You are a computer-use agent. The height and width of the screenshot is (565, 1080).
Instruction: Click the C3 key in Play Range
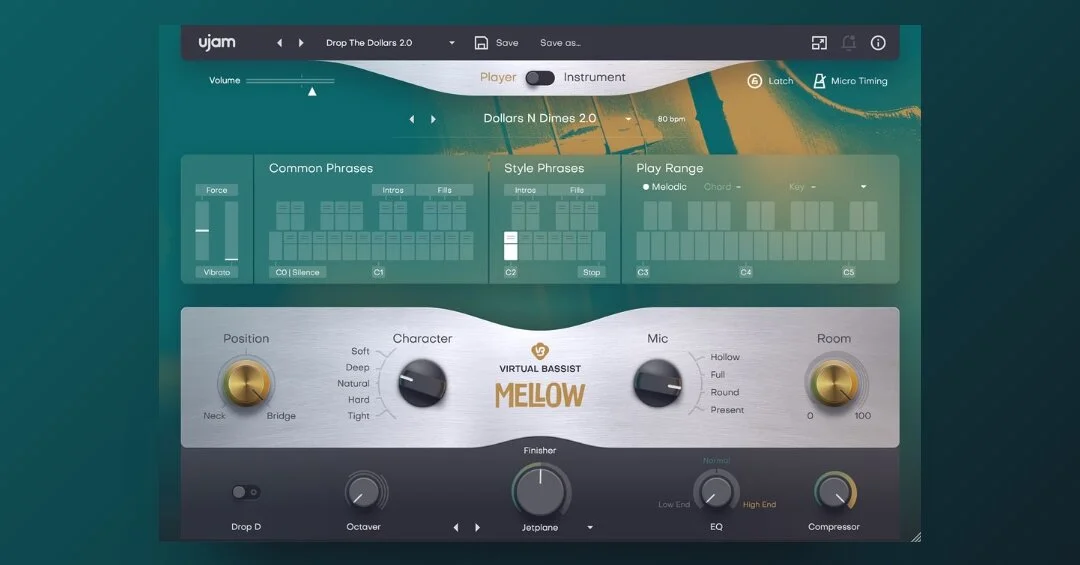click(643, 246)
